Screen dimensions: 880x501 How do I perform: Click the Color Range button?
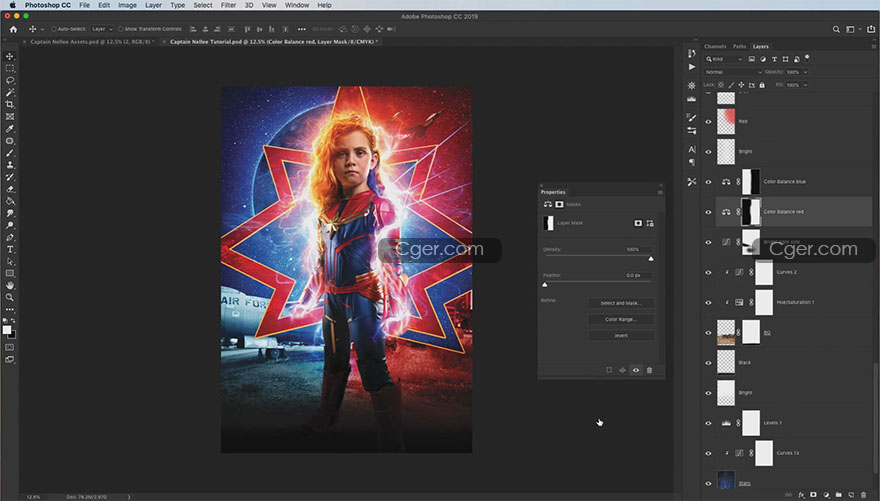point(621,319)
